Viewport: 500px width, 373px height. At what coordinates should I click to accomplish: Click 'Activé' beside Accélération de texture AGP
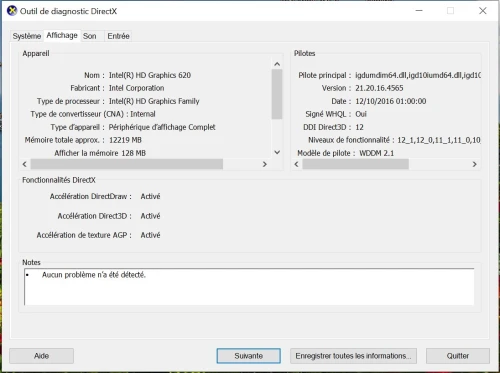click(x=150, y=235)
